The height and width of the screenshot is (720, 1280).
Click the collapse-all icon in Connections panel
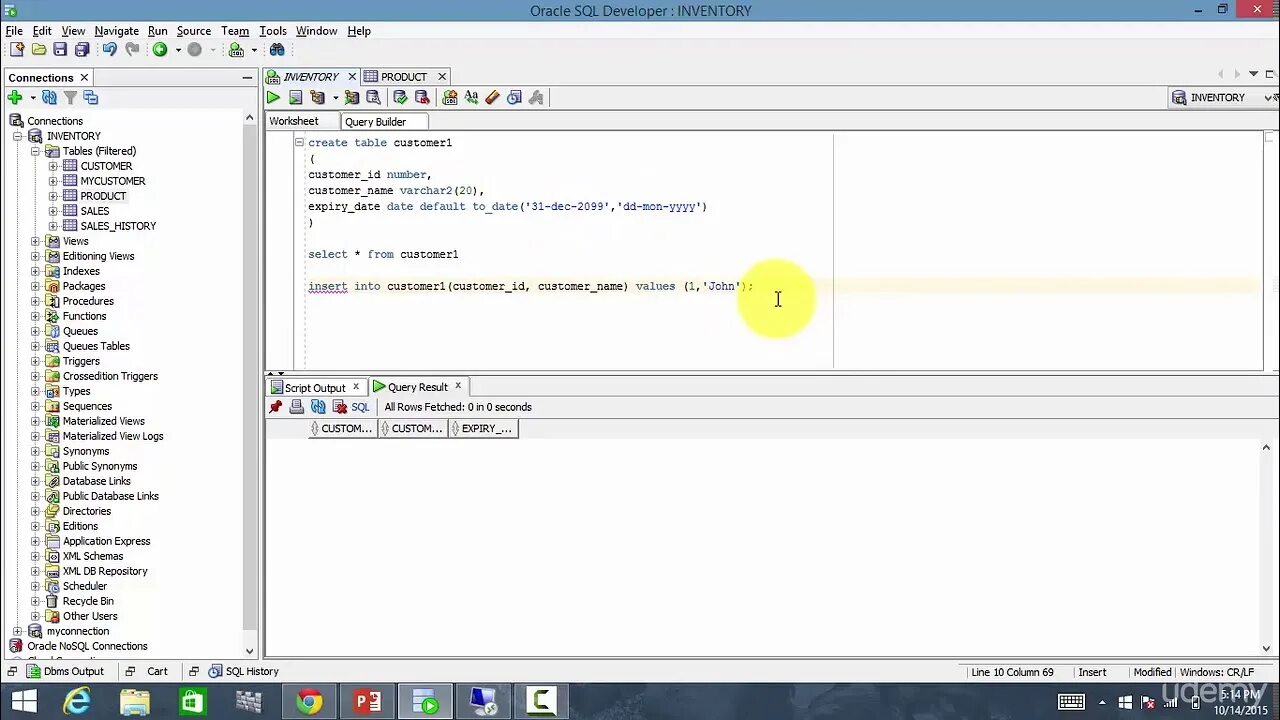point(91,97)
